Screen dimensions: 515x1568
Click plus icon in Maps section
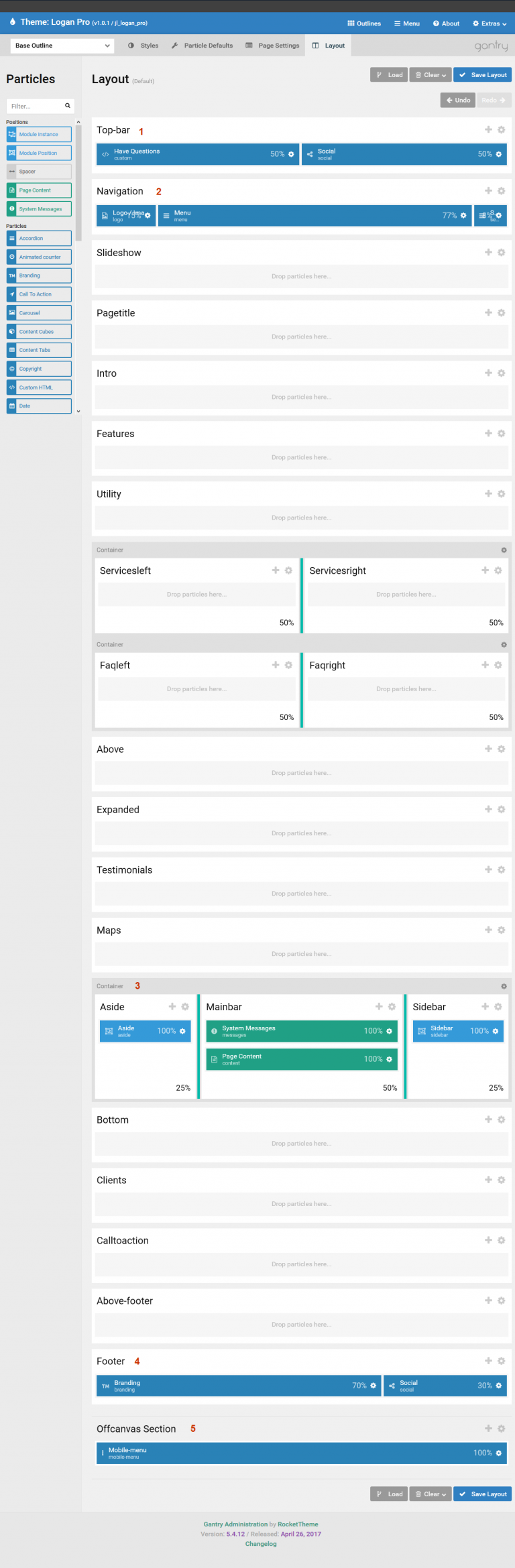tap(488, 930)
